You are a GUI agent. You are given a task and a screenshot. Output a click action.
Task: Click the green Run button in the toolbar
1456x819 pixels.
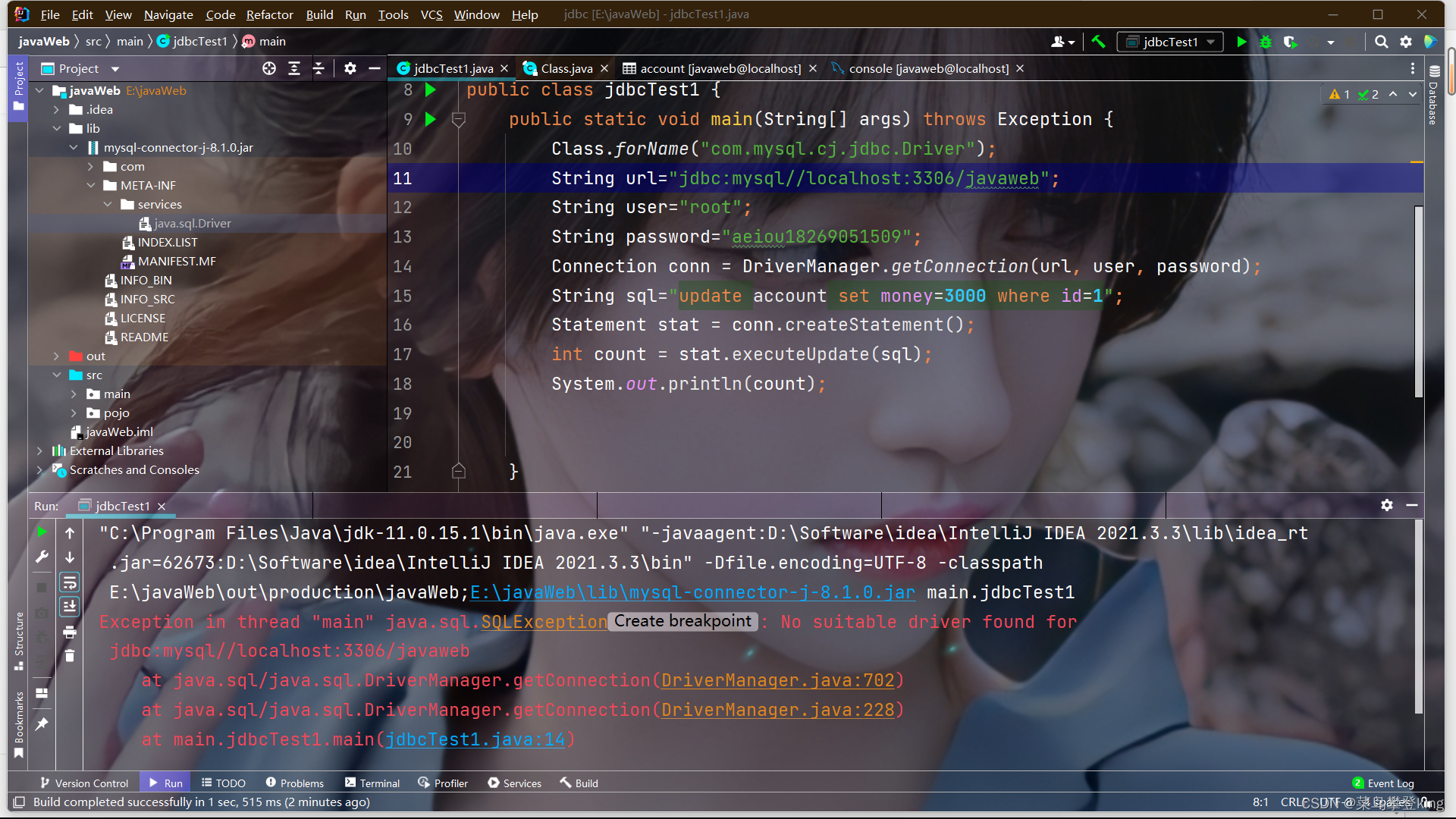tap(1241, 42)
